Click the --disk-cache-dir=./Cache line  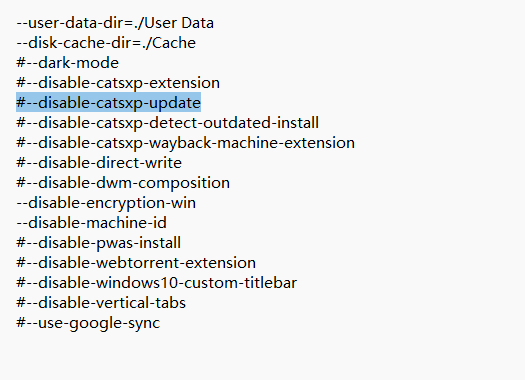[106, 43]
